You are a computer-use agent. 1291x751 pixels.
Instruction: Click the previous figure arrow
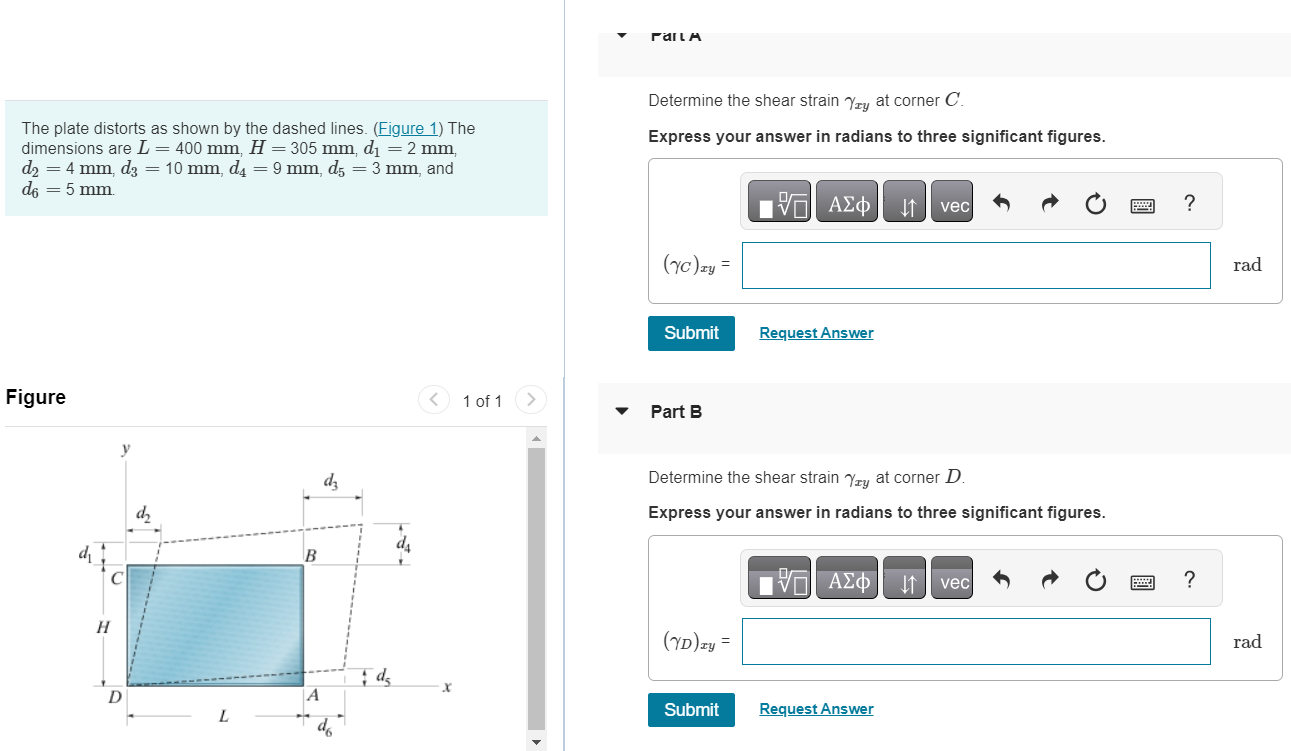(x=434, y=399)
